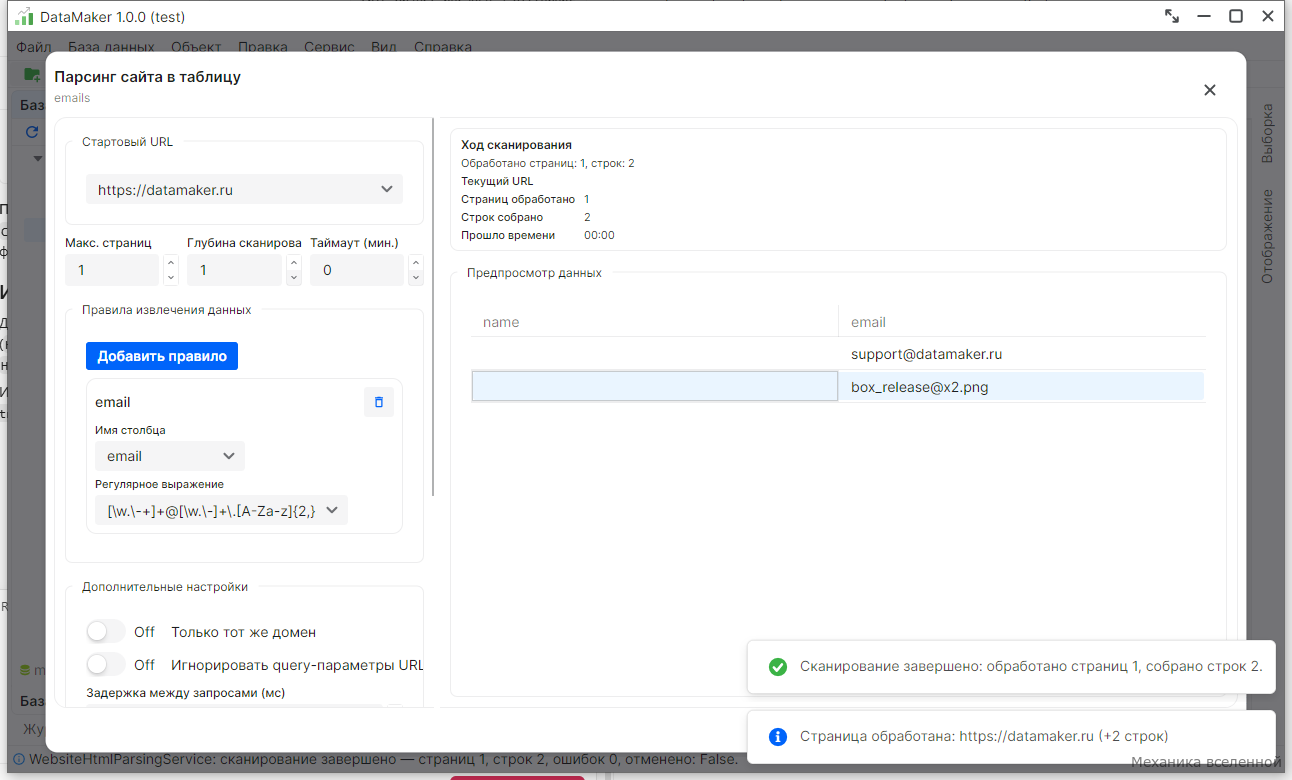Click Обработано страниц: 1, строк: 2 text
The image size is (1292, 780).
pos(548,163)
